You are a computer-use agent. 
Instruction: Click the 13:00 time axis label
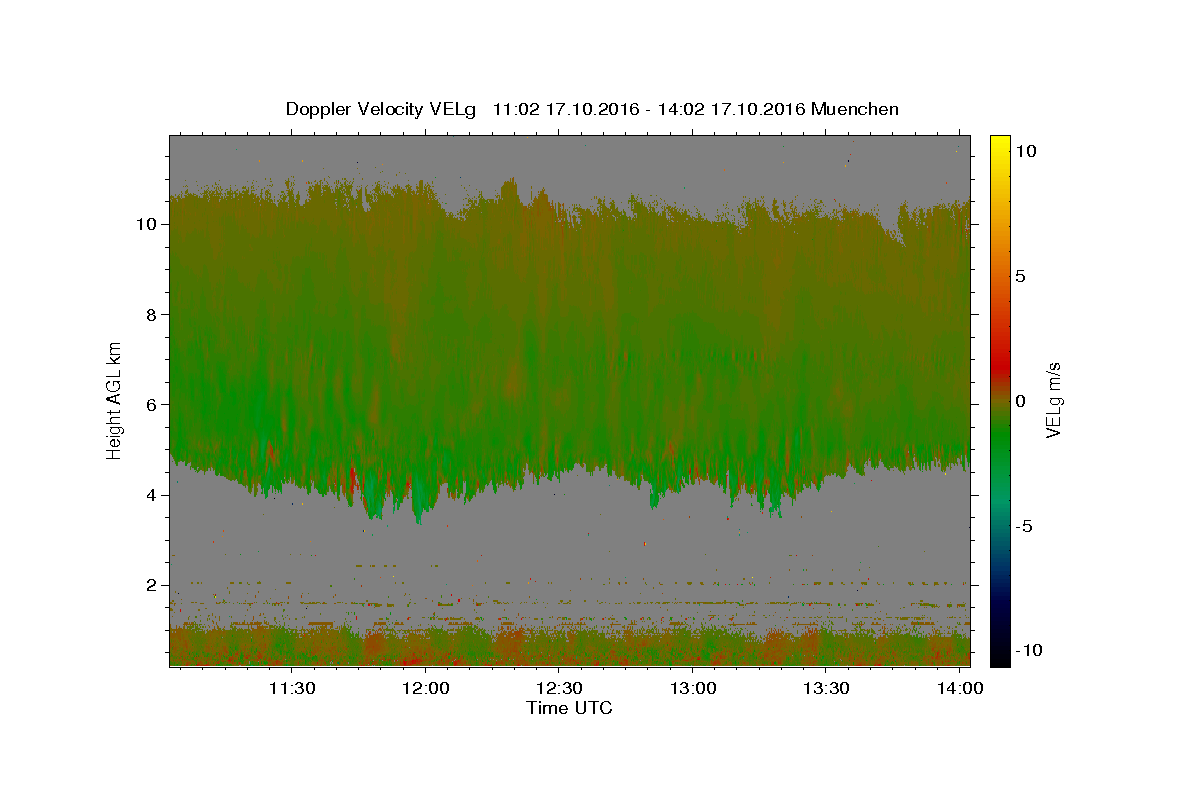tap(692, 688)
